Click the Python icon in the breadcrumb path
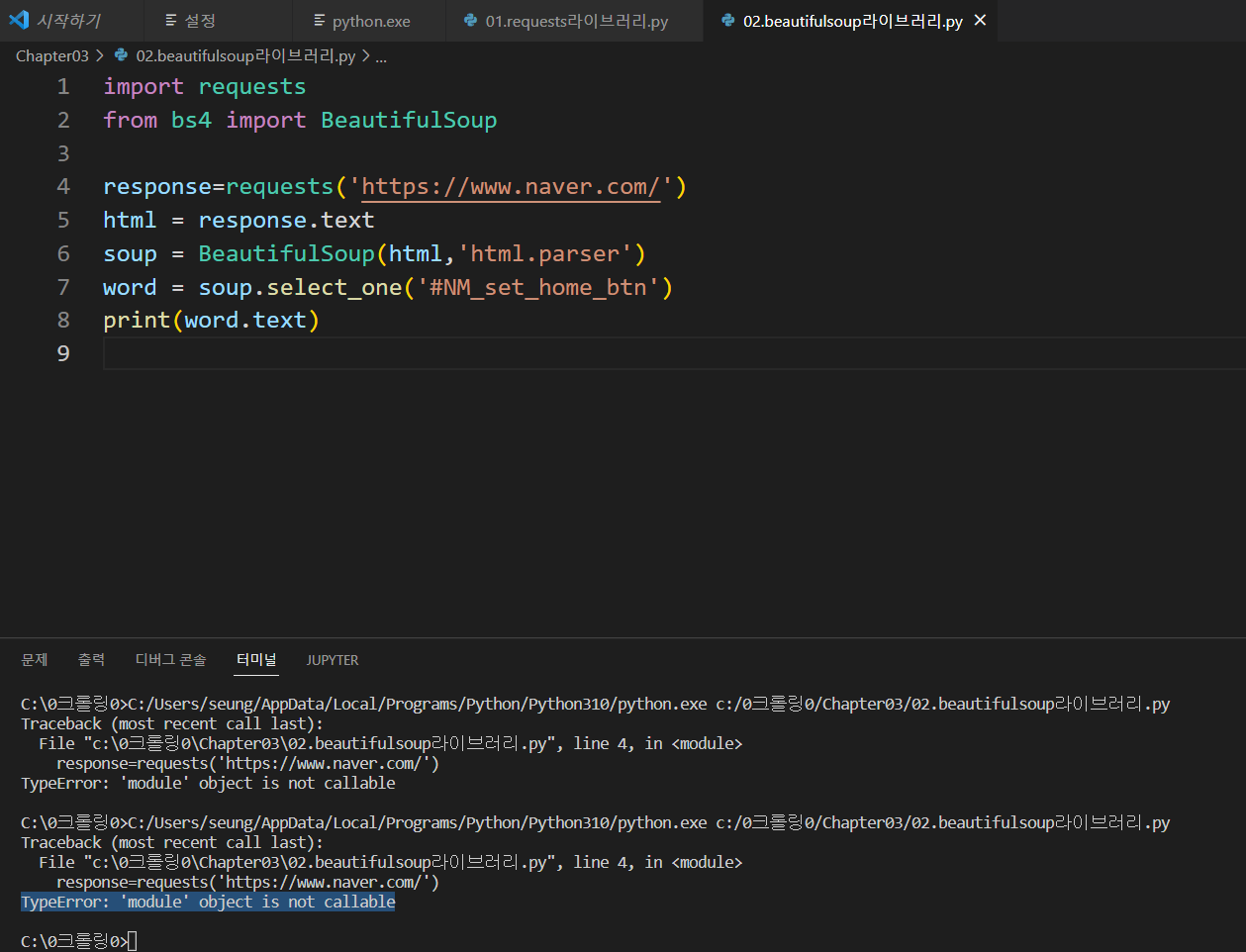The height and width of the screenshot is (952, 1246). click(122, 56)
